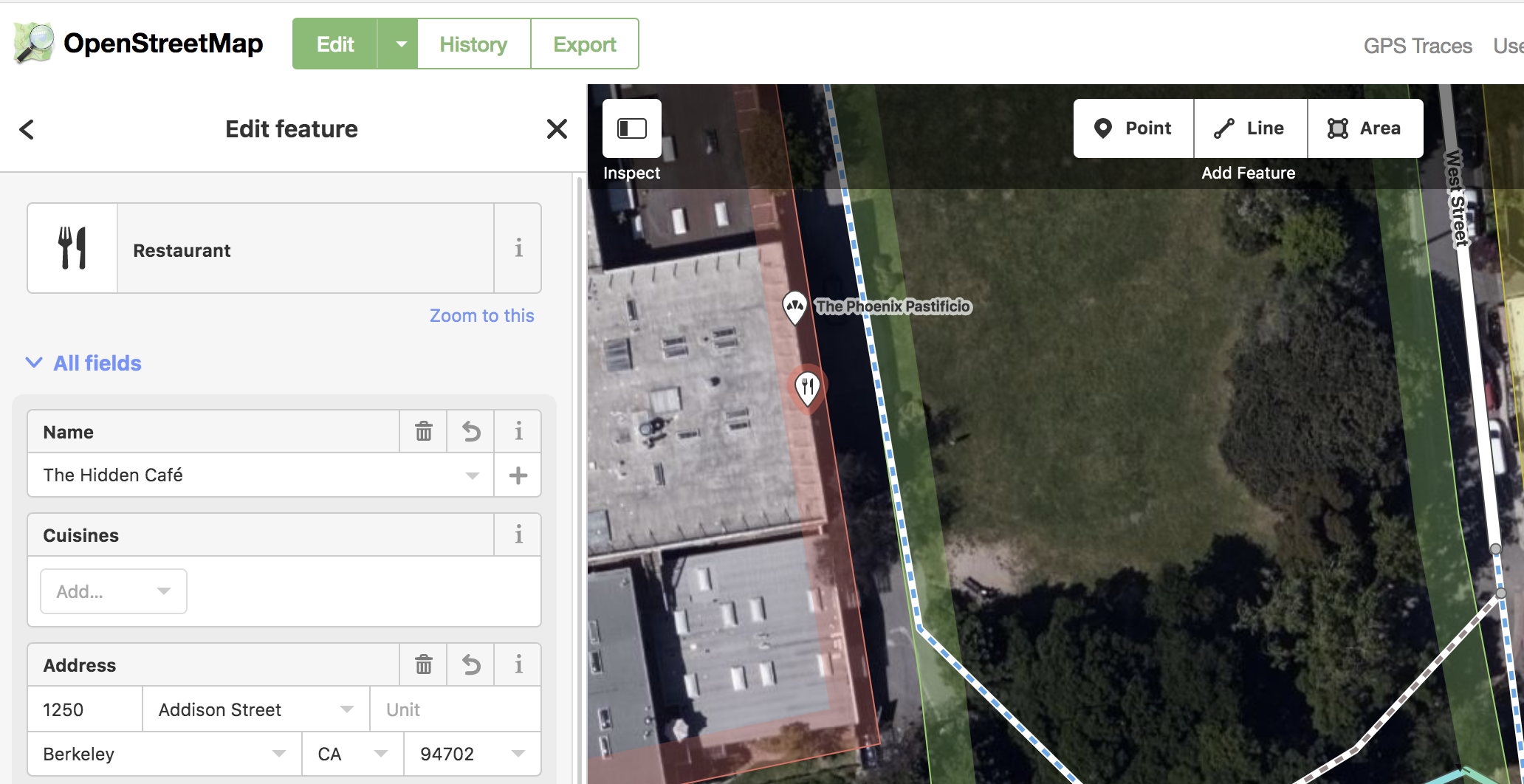Go back with the left arrow
Screen dimensions: 1524x784
(x=27, y=129)
